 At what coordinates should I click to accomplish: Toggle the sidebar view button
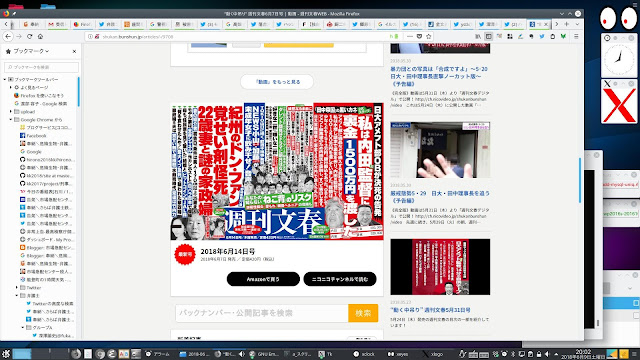489,36
